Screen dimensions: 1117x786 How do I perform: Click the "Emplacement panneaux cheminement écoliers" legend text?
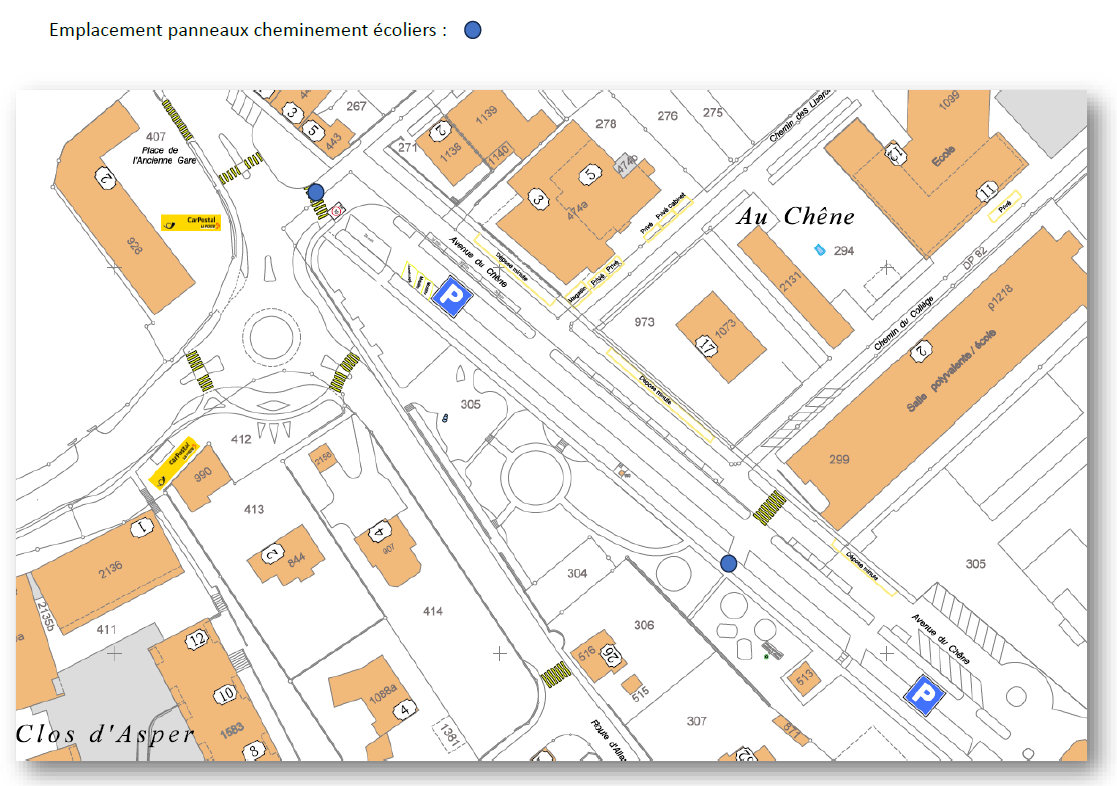point(248,30)
